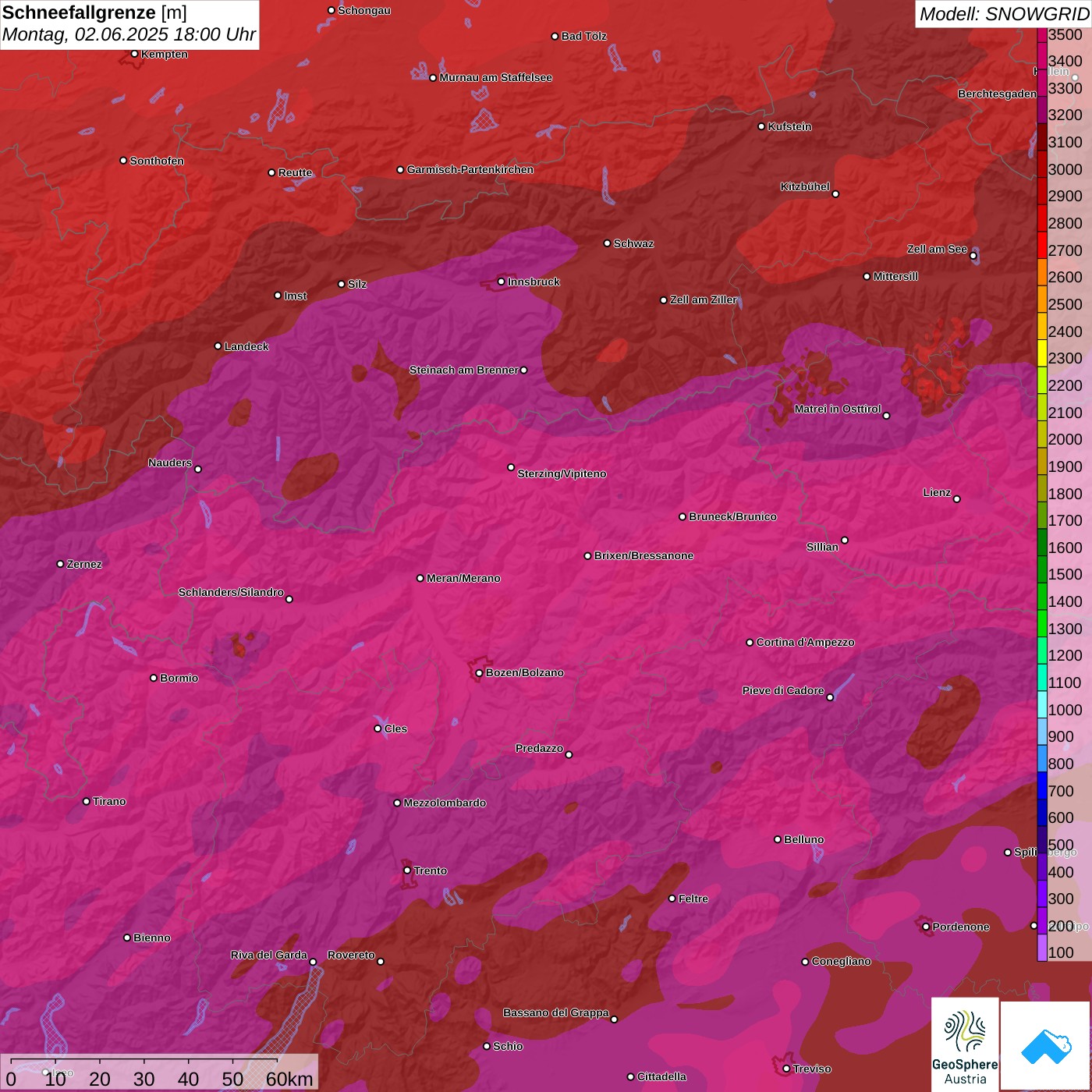The width and height of the screenshot is (1092, 1092).
Task: Click the 'Cles' label
Action: (395, 729)
